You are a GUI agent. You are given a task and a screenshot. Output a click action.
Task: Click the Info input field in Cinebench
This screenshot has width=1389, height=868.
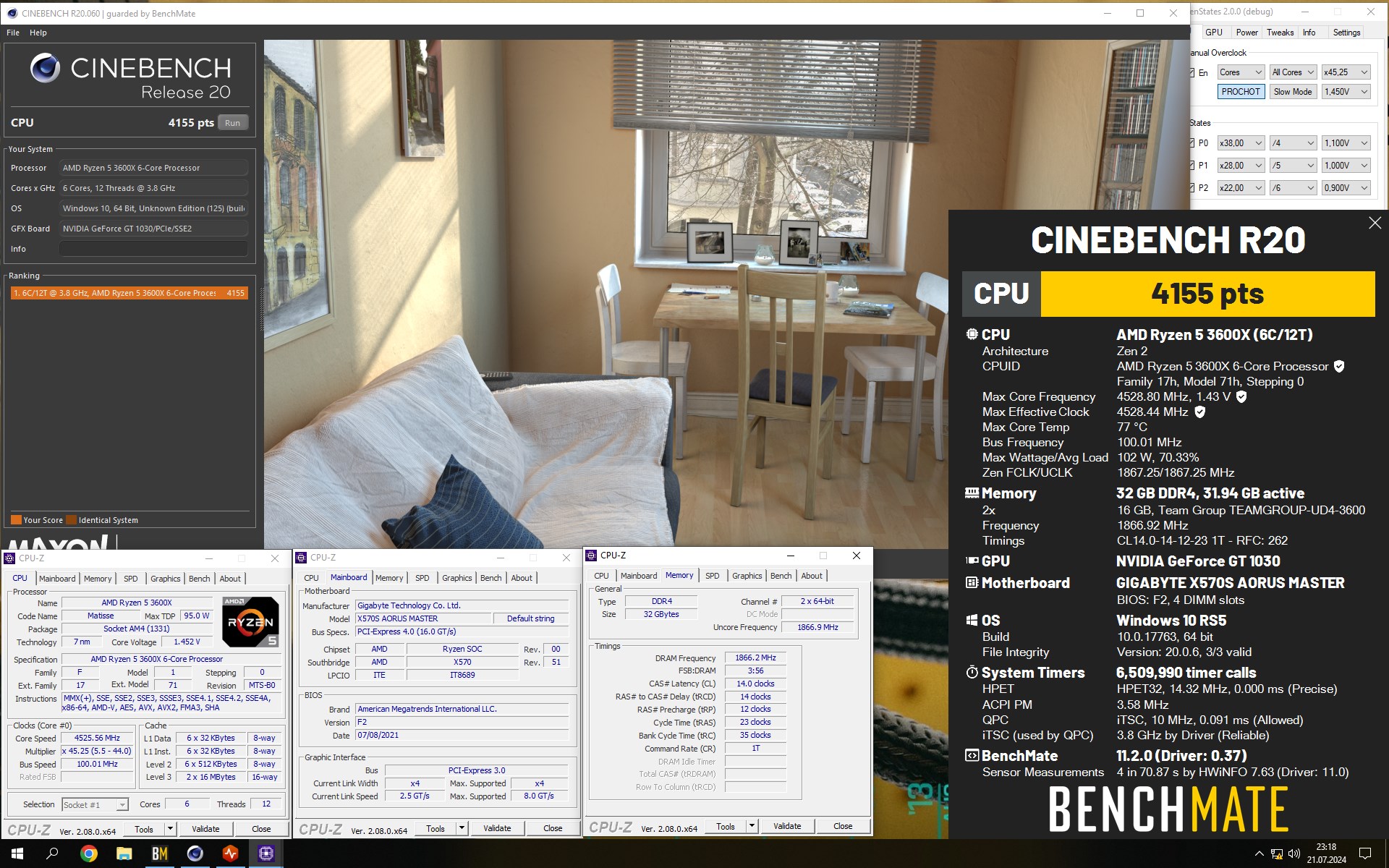pyautogui.click(x=153, y=249)
